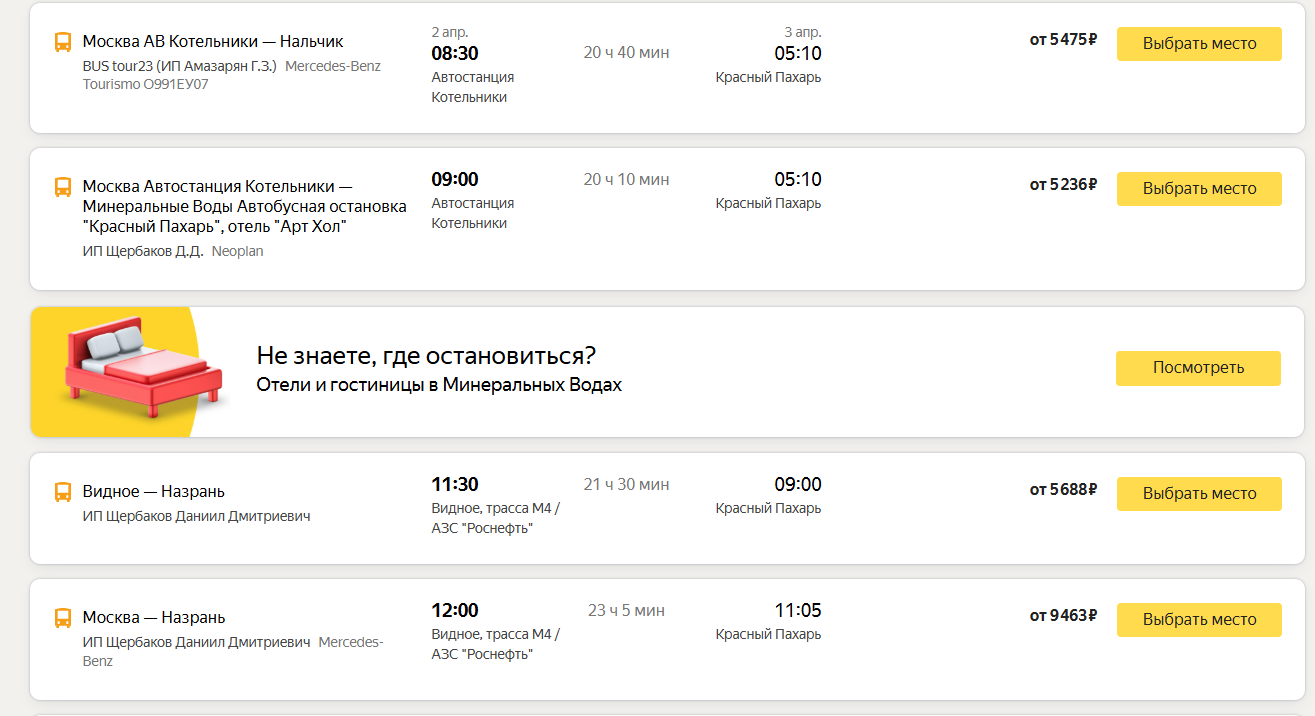The height and width of the screenshot is (716, 1315).
Task: Open the Москва — Назрань route title
Action: coord(154,618)
